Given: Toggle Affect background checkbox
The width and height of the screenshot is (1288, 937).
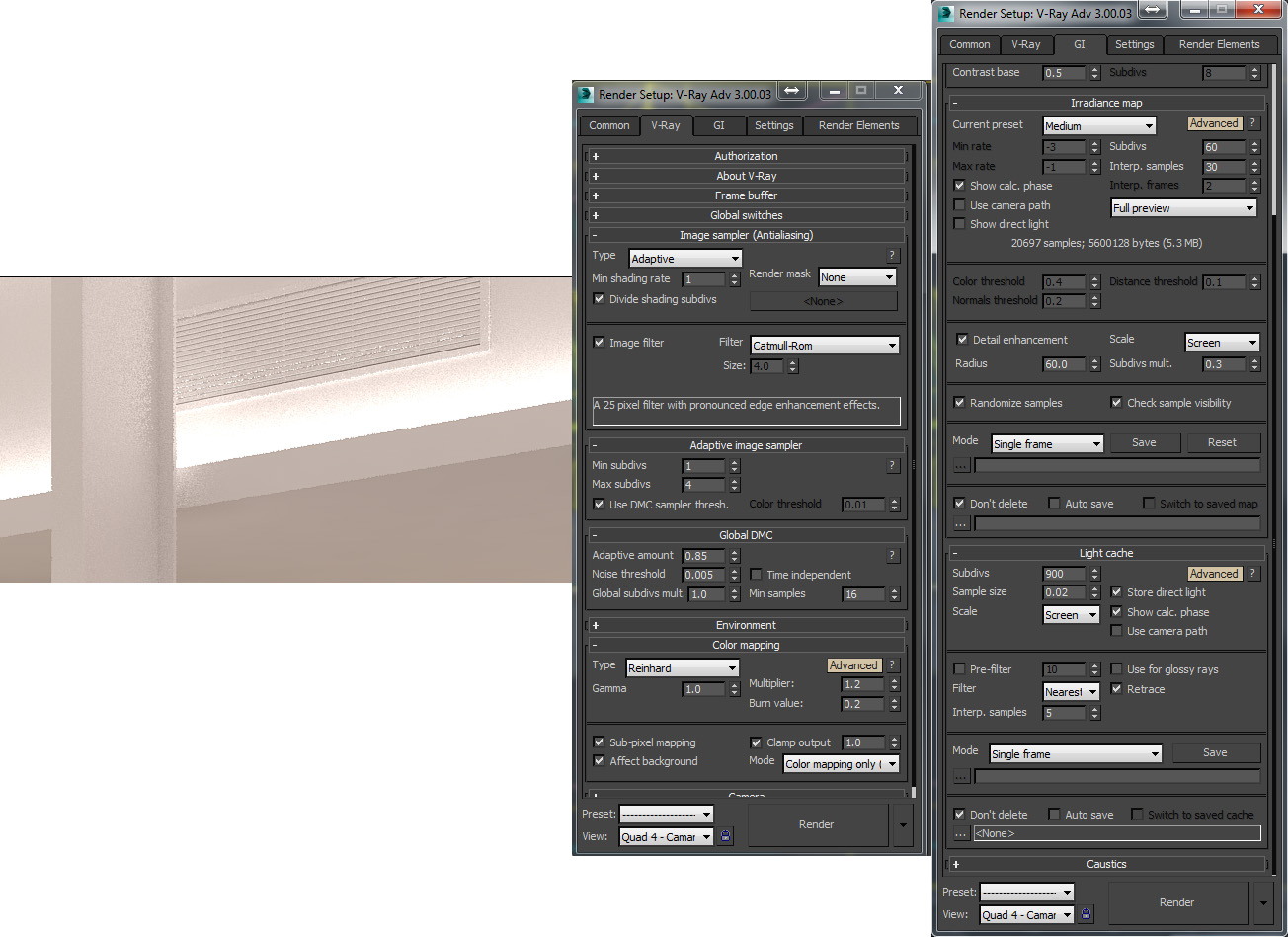Looking at the screenshot, I should [599, 761].
